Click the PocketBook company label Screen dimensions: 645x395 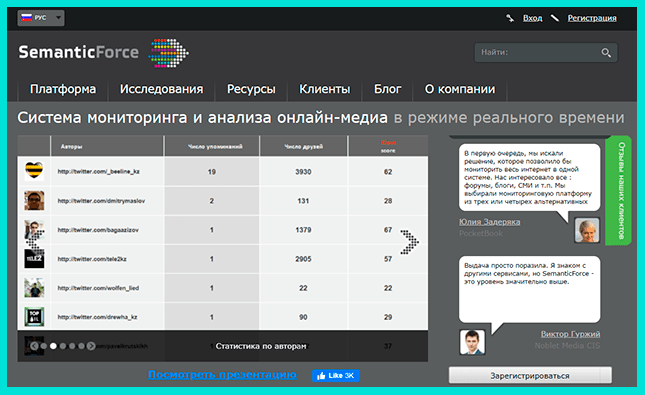pos(481,233)
